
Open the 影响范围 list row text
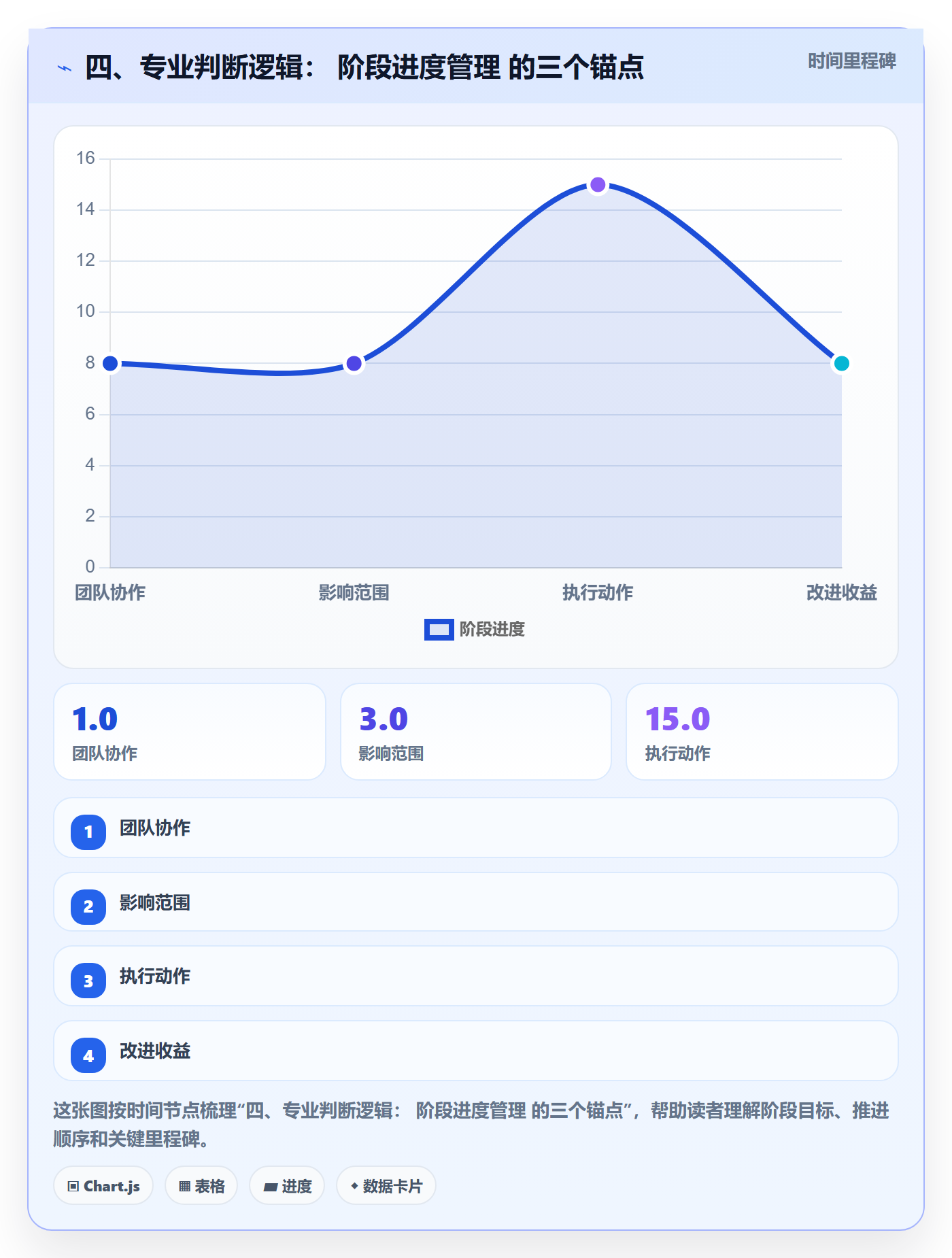155,903
